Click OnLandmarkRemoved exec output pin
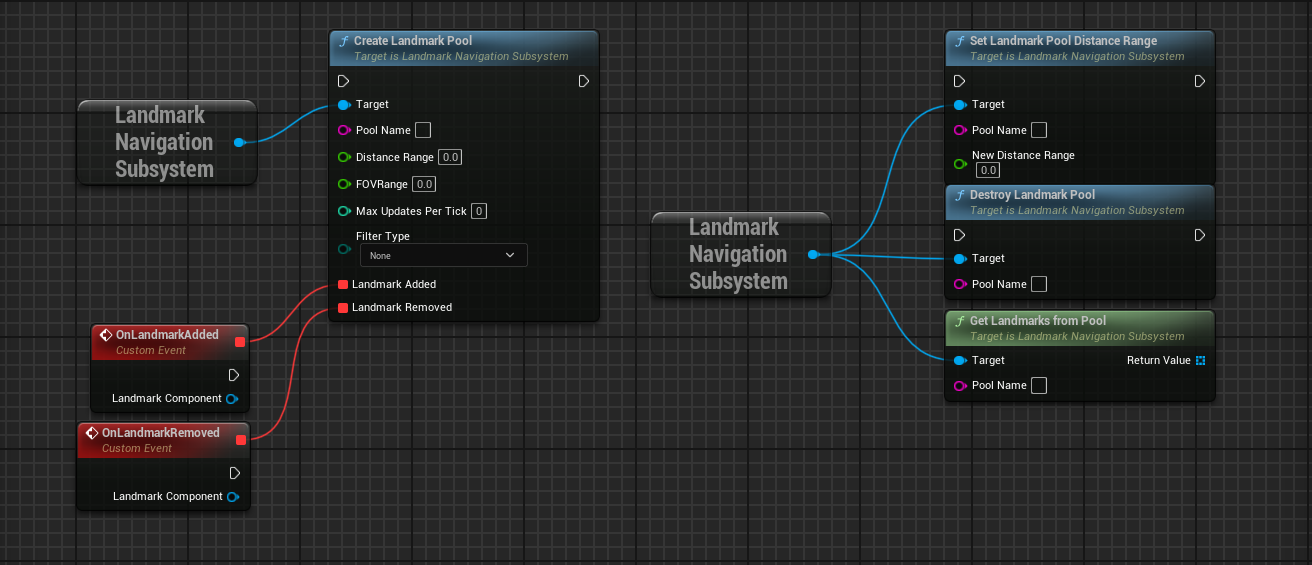 (x=235, y=473)
